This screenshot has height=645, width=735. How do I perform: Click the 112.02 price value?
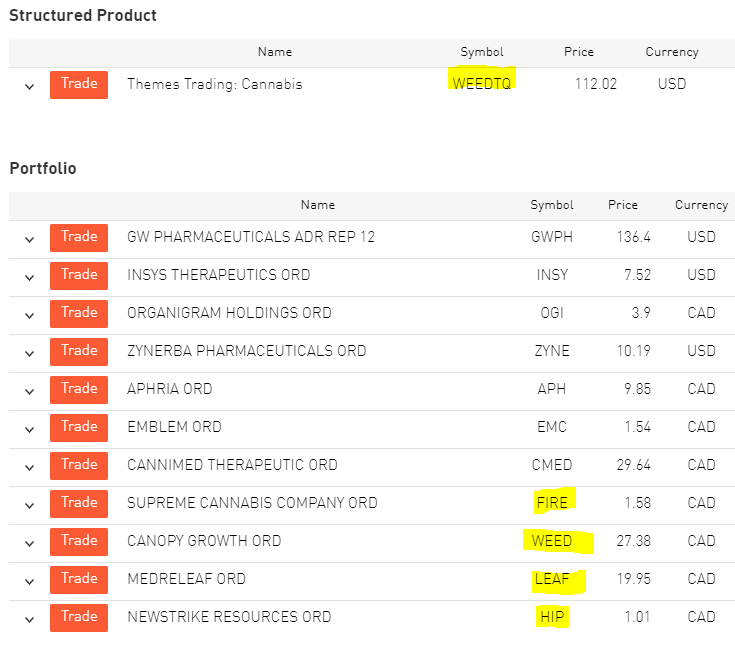596,84
